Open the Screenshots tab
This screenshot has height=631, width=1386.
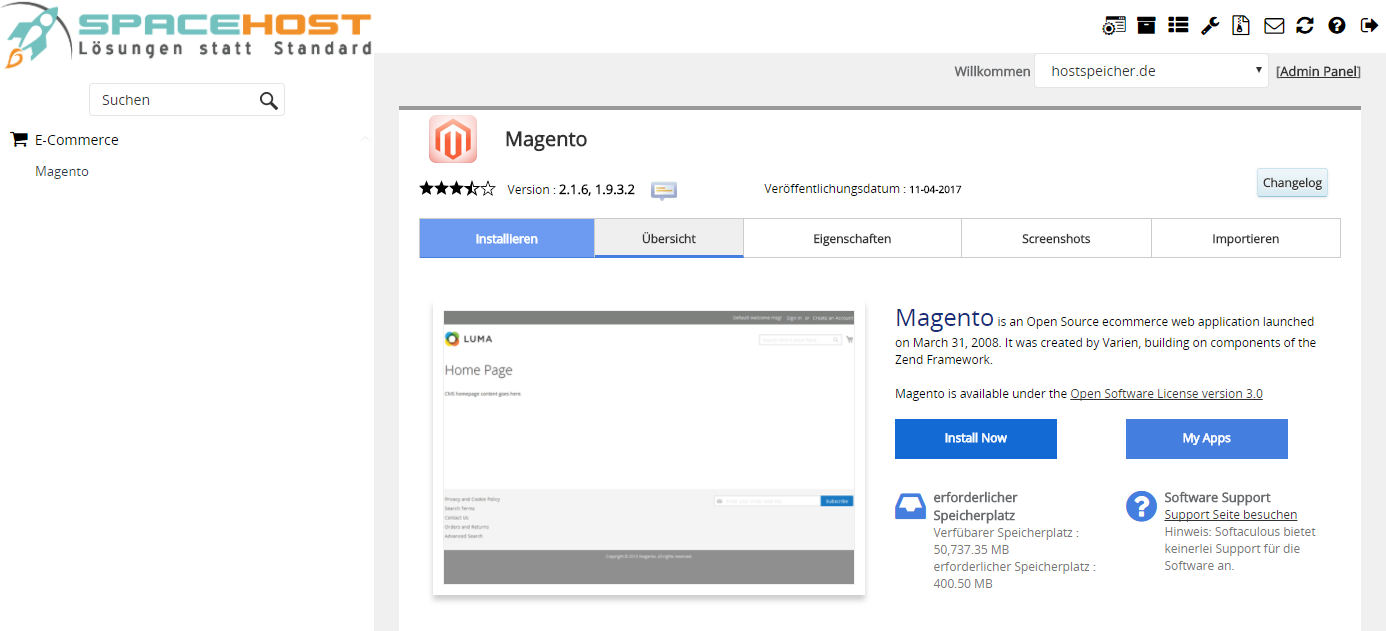tap(1056, 238)
